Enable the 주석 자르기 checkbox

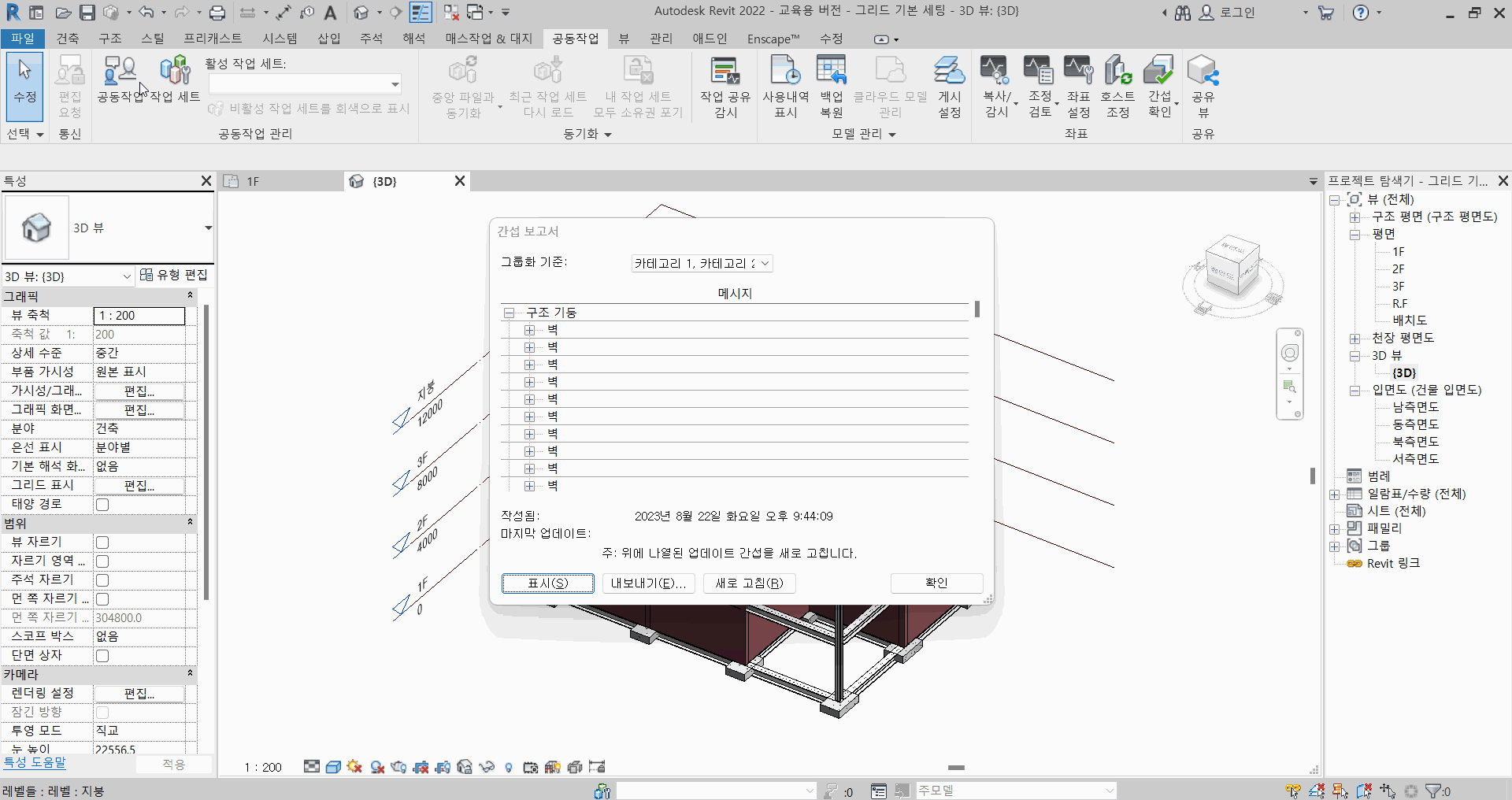pos(102,580)
